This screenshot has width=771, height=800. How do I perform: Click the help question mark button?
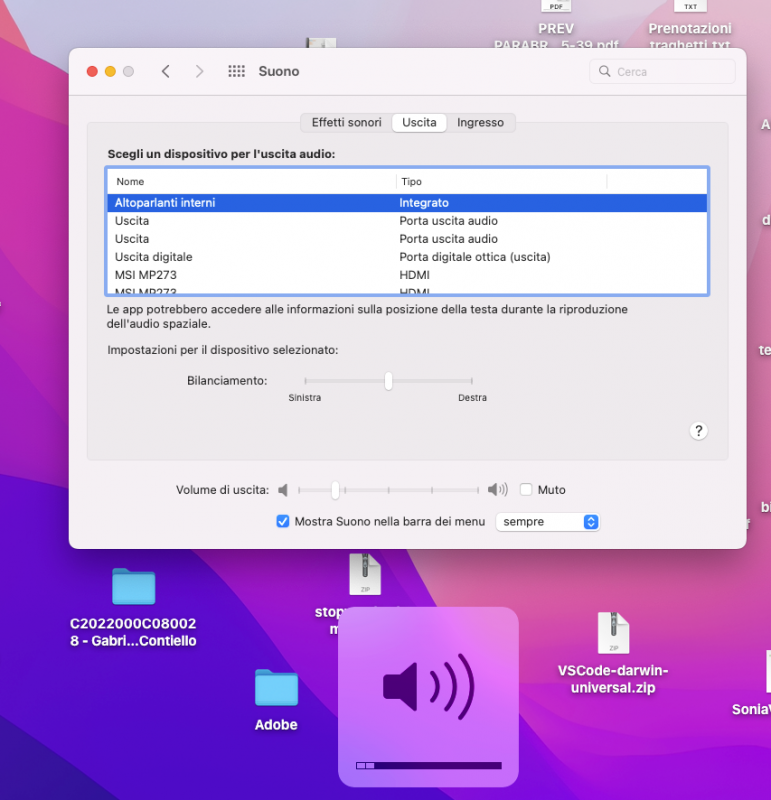click(699, 431)
